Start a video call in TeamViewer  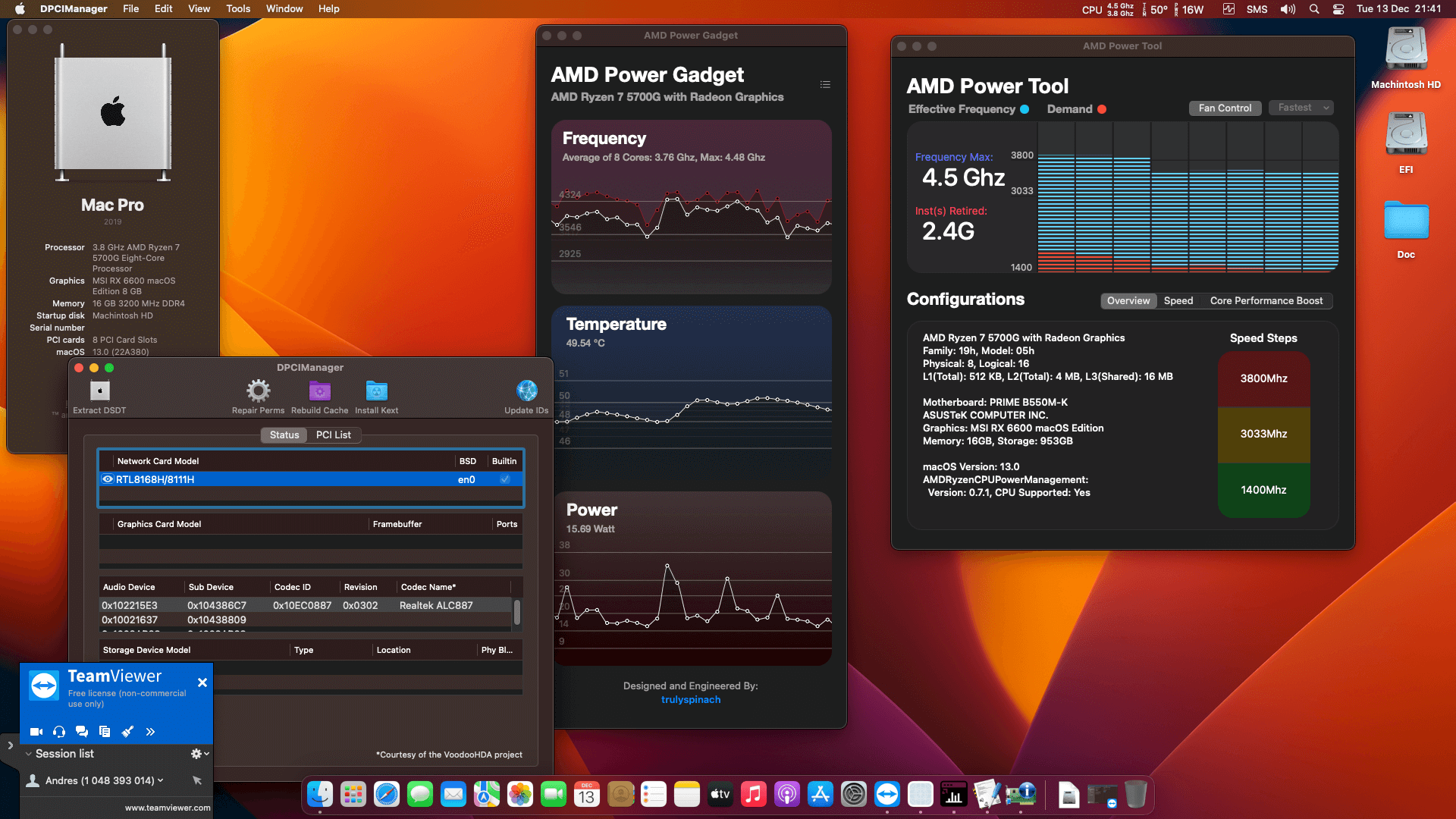coord(36,732)
